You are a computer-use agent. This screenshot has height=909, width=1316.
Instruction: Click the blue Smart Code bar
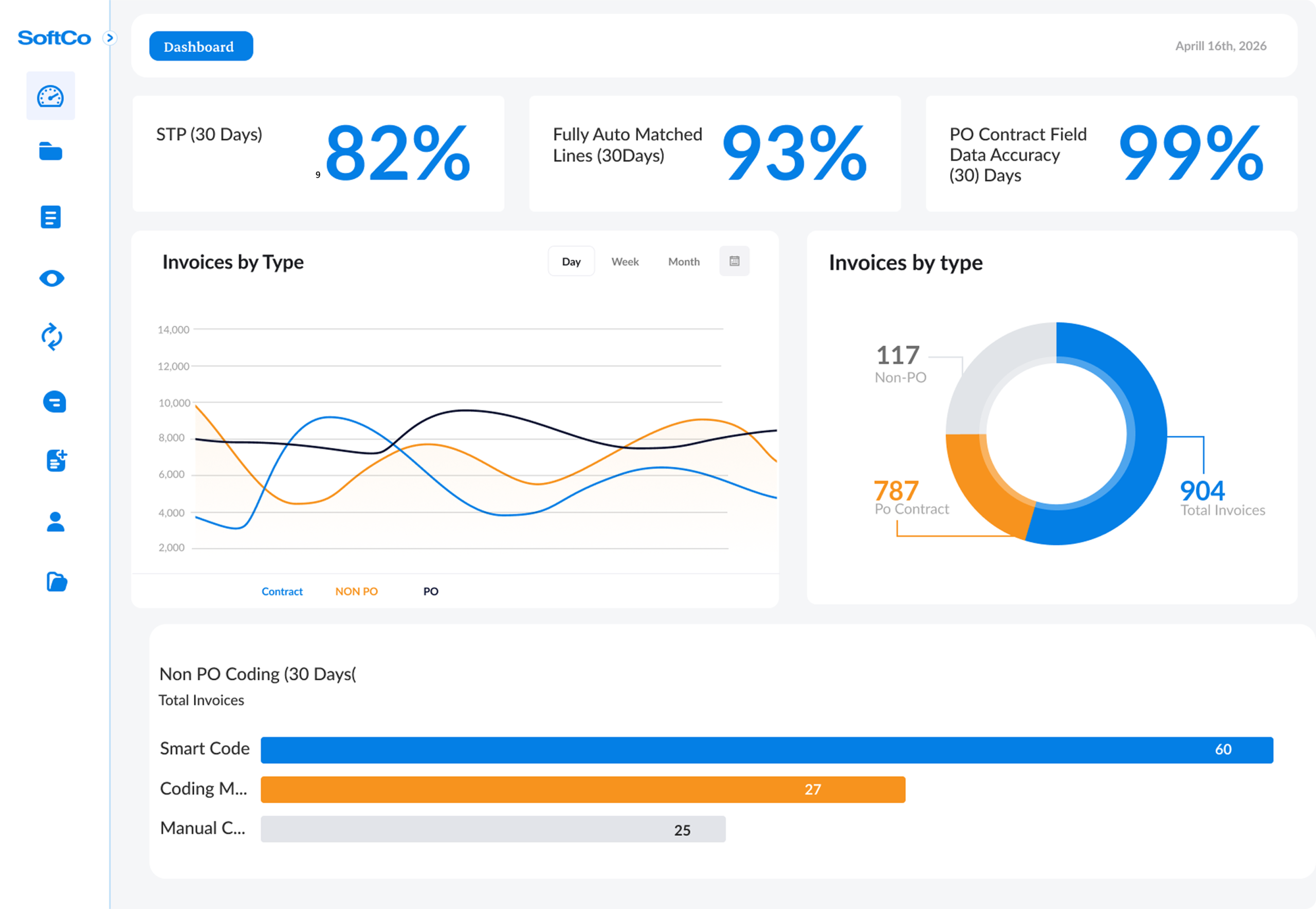pyautogui.click(x=767, y=750)
